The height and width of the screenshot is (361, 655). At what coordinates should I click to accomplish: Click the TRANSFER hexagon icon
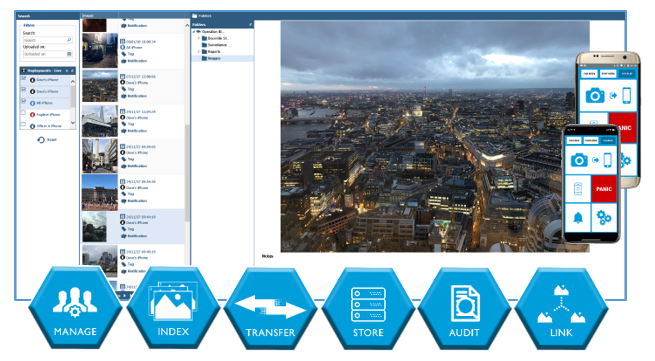[270, 308]
